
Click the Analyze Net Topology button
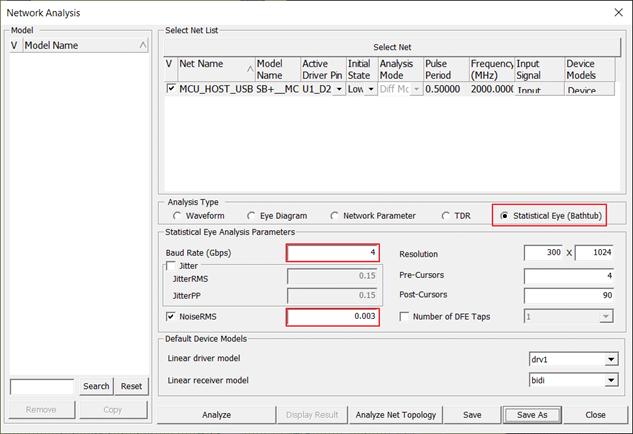[x=395, y=414]
